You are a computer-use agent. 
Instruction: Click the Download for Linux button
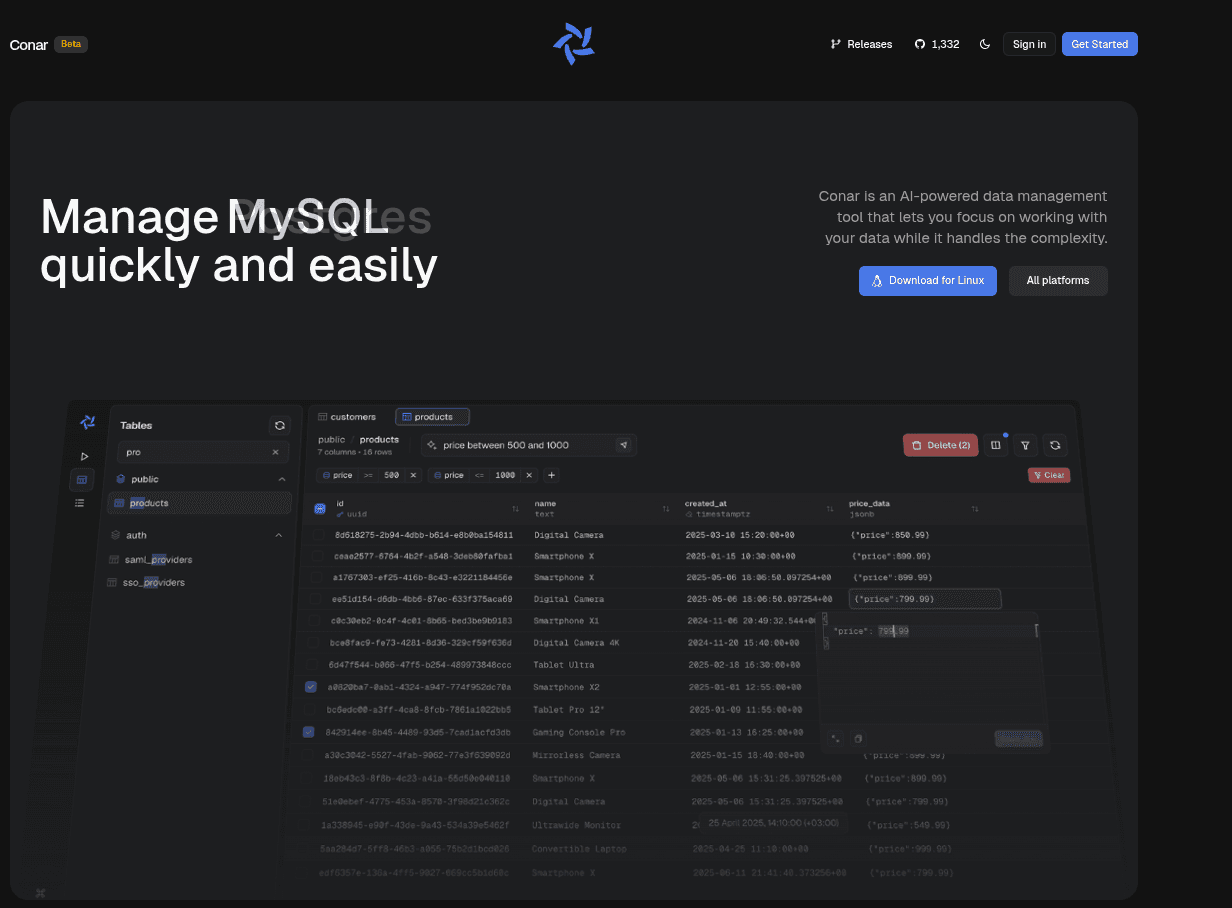(x=927, y=281)
